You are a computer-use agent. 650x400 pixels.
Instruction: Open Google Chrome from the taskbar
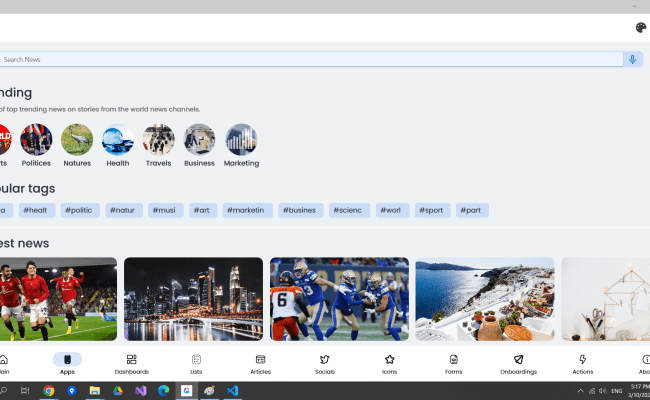[49, 390]
